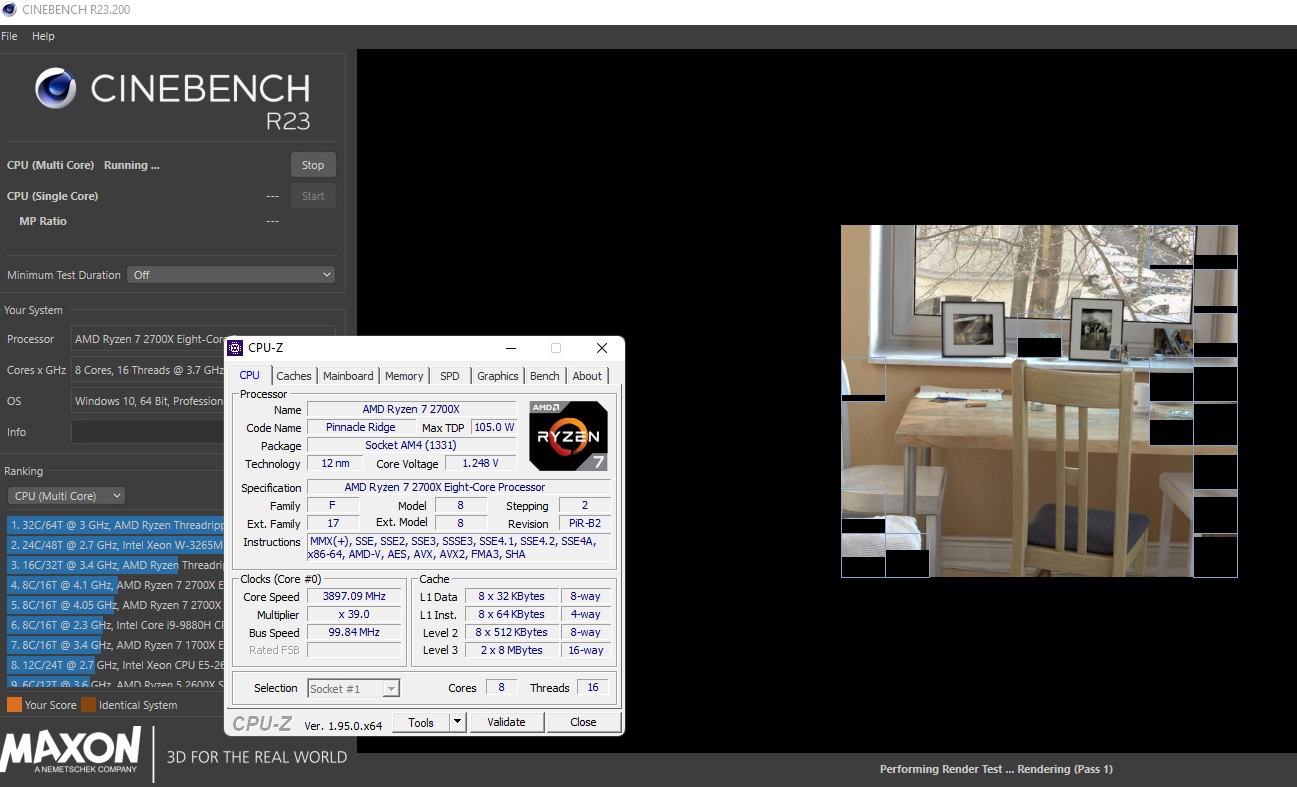This screenshot has width=1297, height=787.
Task: Expand the Tools dropdown arrow in CPU-Z
Action: 458,722
